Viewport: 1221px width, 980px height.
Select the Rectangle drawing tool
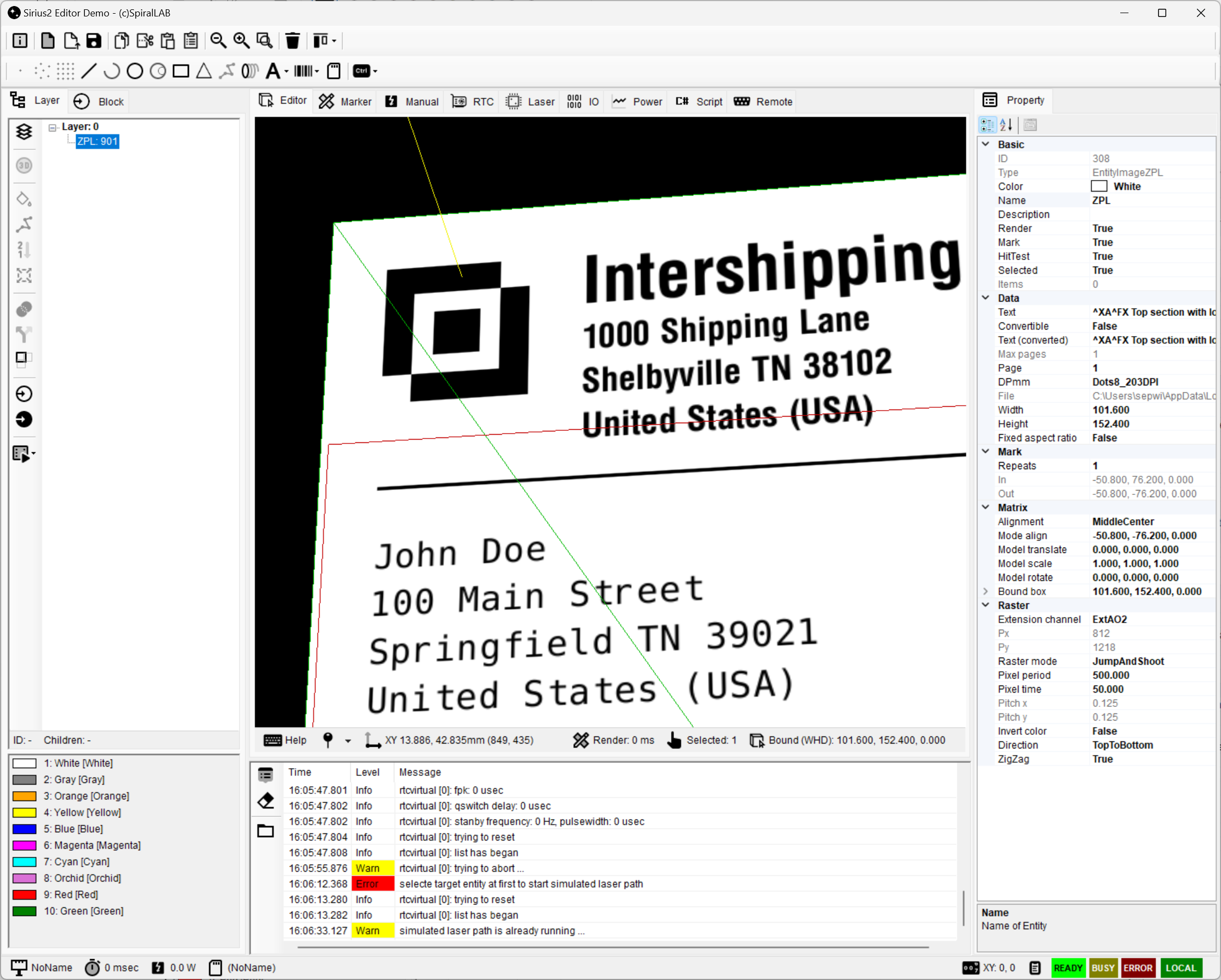[x=181, y=71]
